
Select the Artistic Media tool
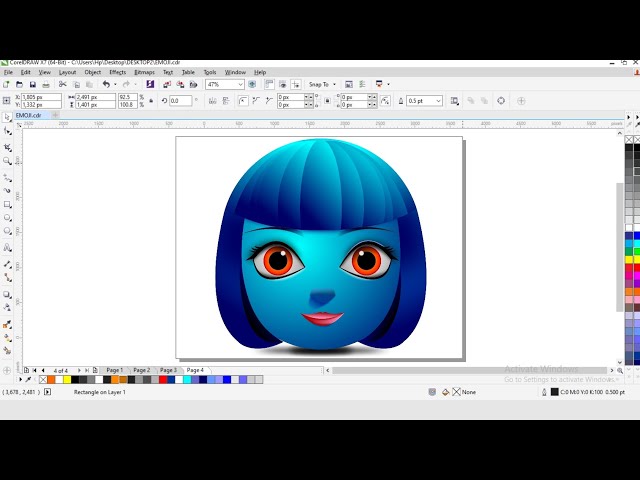[x=7, y=191]
